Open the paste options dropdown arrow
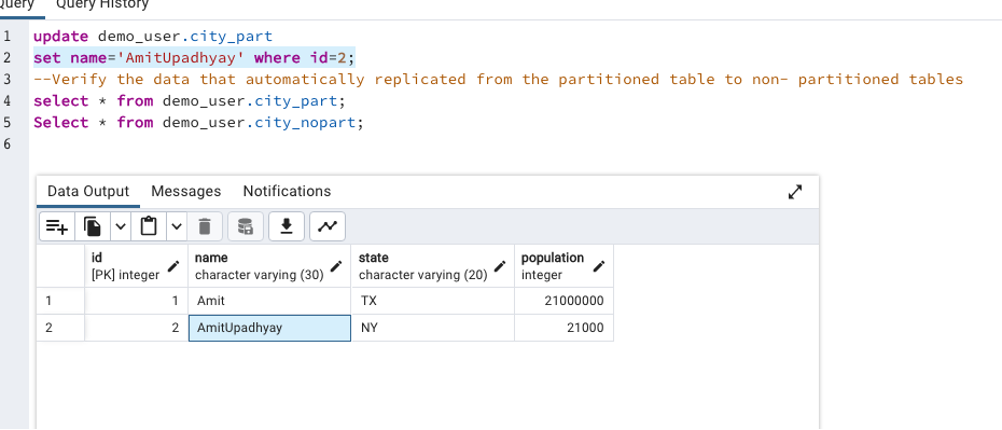Image resolution: width=1002 pixels, height=430 pixels. tap(177, 227)
